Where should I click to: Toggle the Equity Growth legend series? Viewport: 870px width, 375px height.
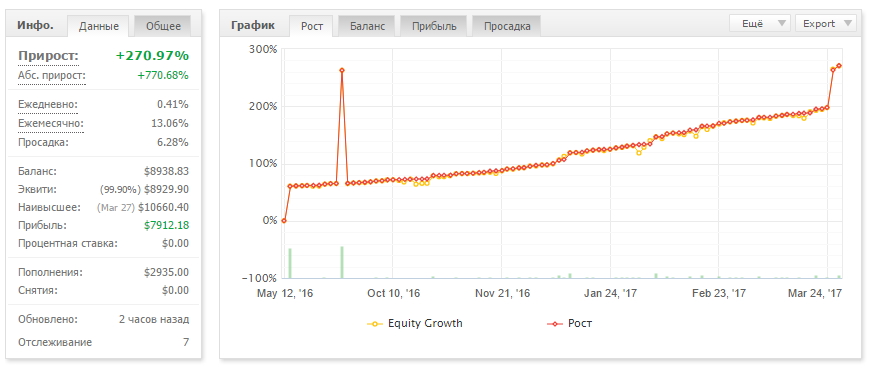[415, 323]
